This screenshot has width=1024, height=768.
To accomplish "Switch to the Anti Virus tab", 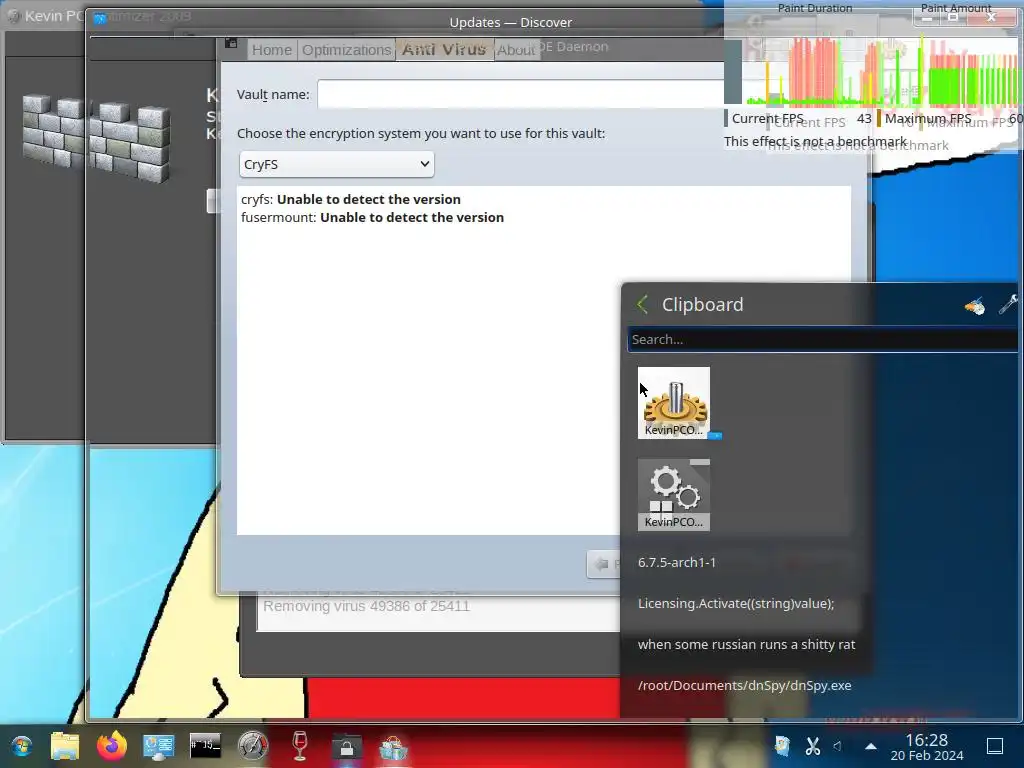I will [444, 49].
